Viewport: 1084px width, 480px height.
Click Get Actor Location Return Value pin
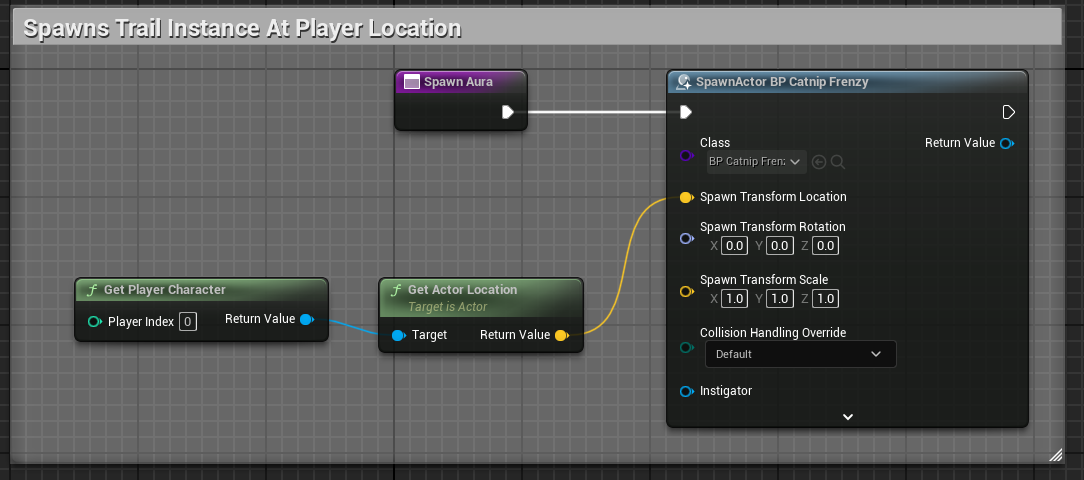pos(561,335)
